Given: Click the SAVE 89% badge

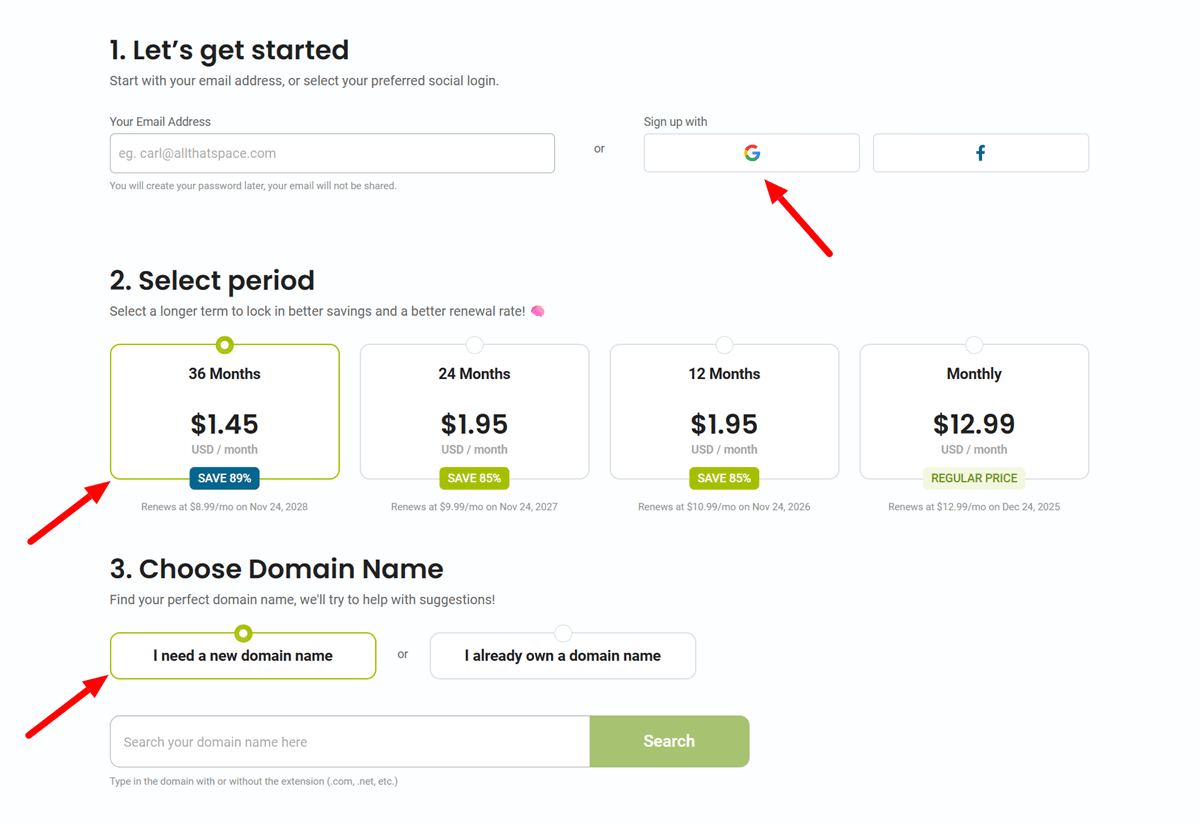Looking at the screenshot, I should (x=224, y=478).
